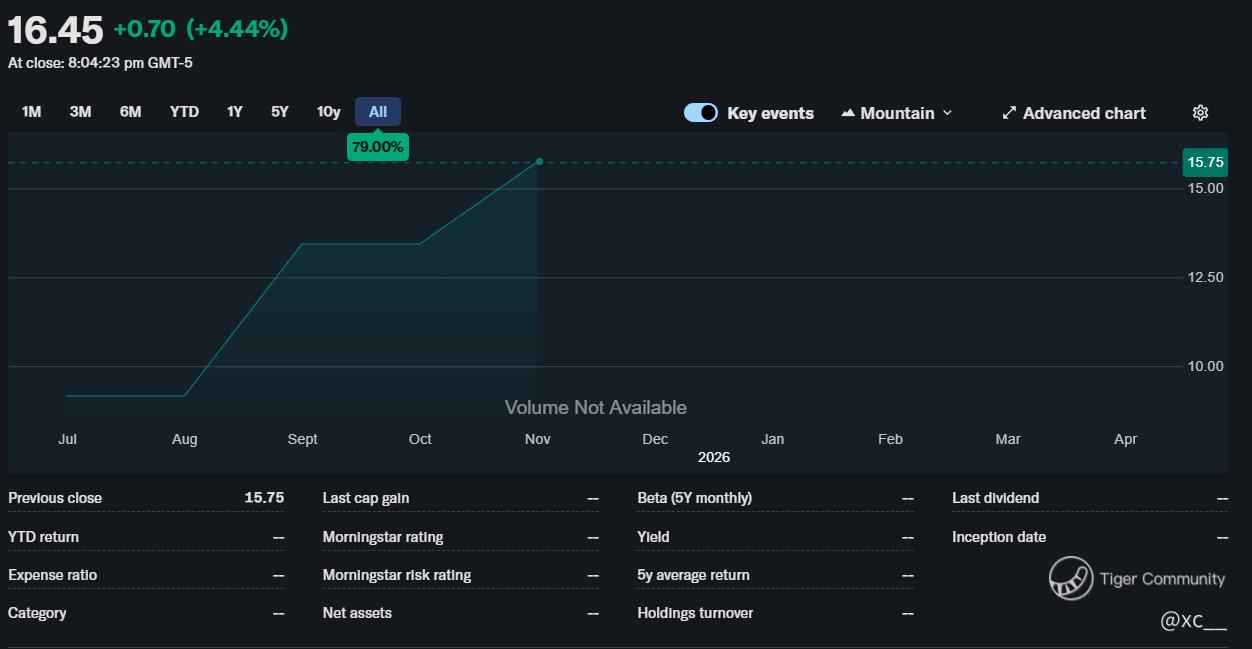Switch to the 10y range
The width and height of the screenshot is (1252, 649).
click(x=328, y=112)
